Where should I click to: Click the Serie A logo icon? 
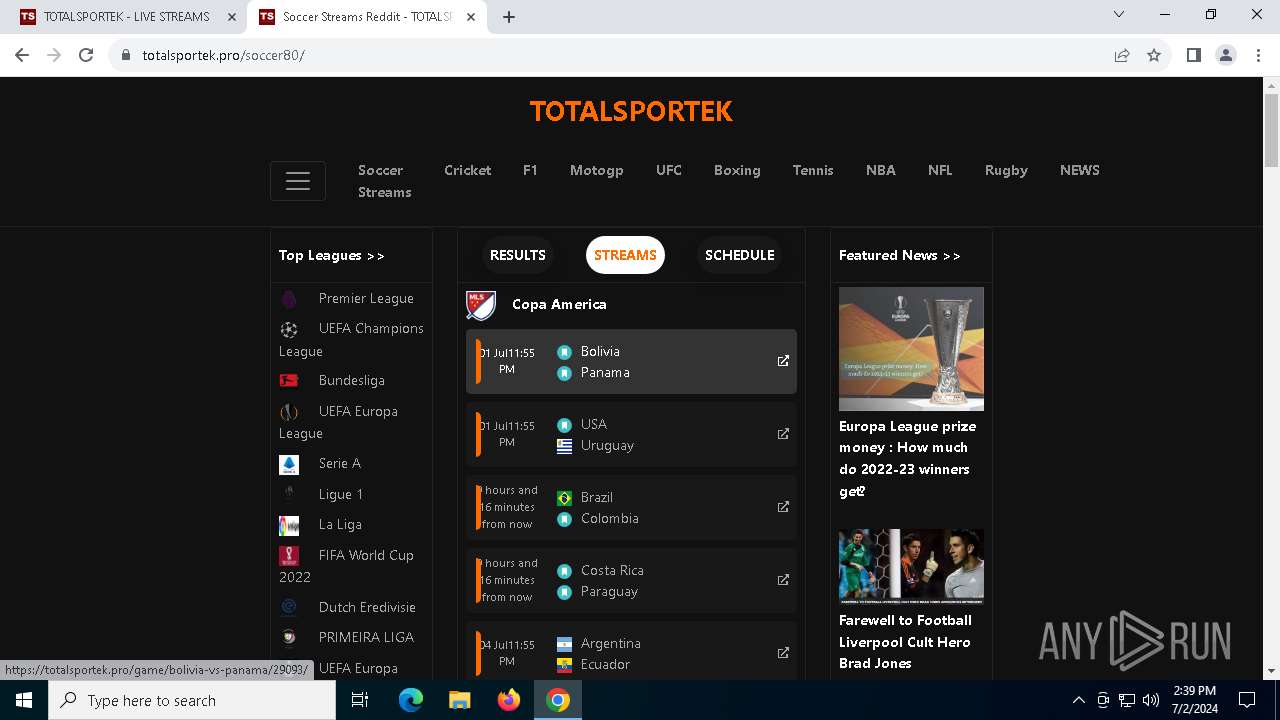pyautogui.click(x=289, y=464)
